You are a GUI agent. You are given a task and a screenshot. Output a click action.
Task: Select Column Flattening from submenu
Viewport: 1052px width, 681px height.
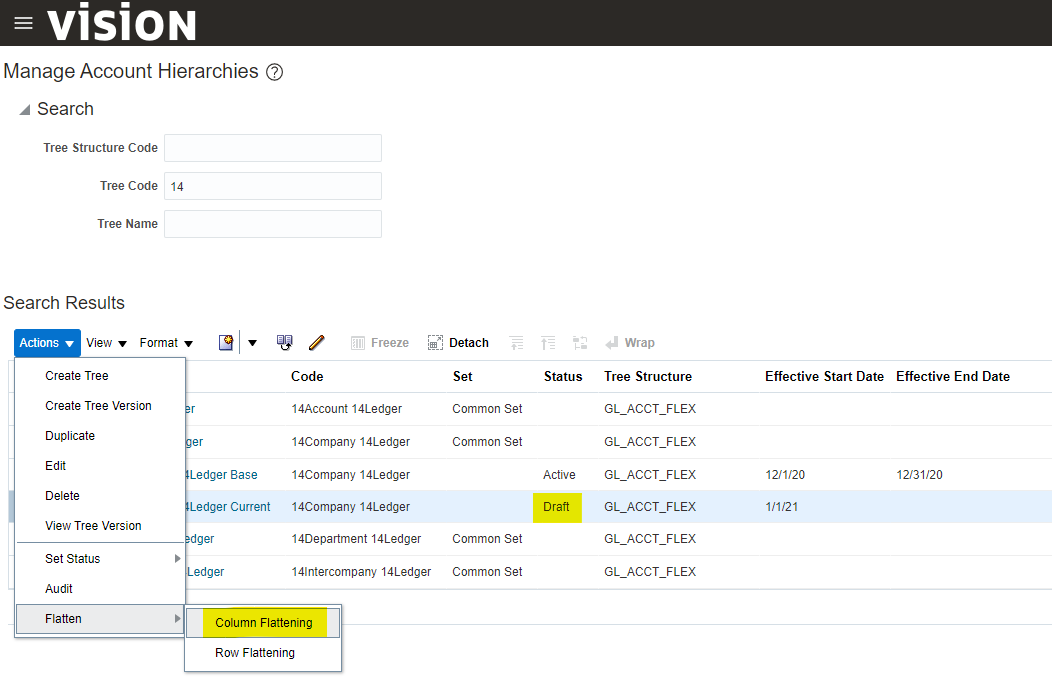tap(264, 623)
